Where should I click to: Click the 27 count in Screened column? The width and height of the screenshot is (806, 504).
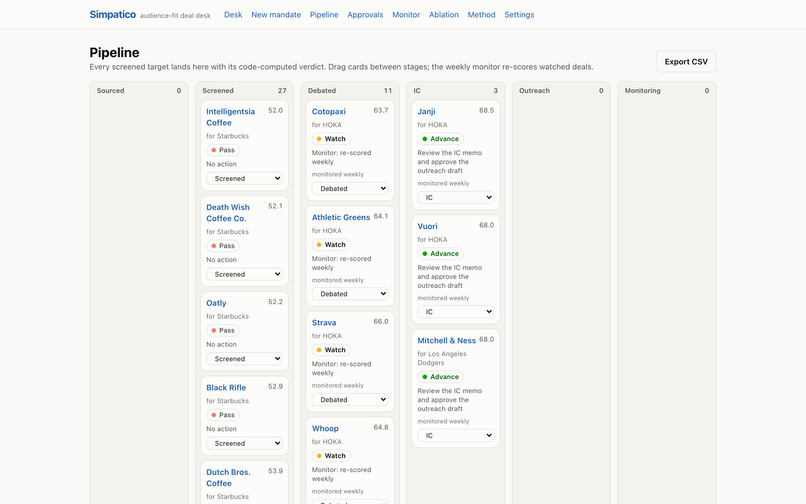click(x=282, y=91)
